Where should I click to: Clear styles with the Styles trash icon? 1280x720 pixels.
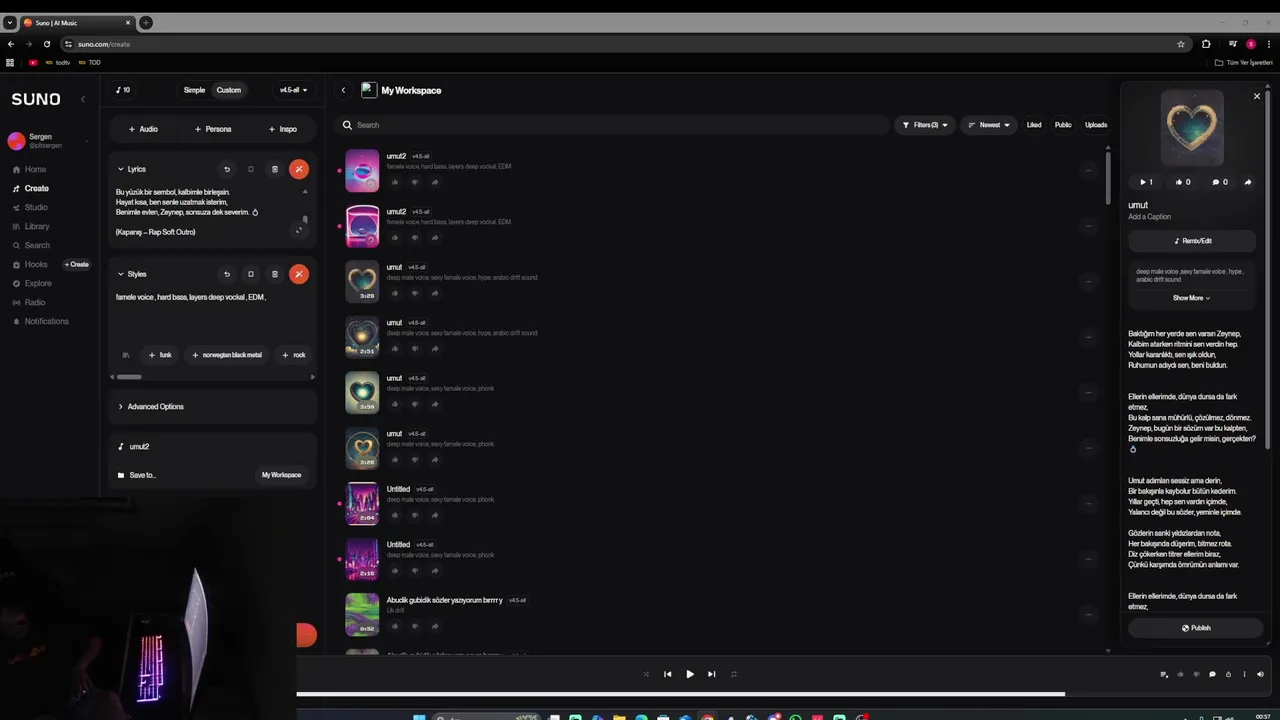274,274
